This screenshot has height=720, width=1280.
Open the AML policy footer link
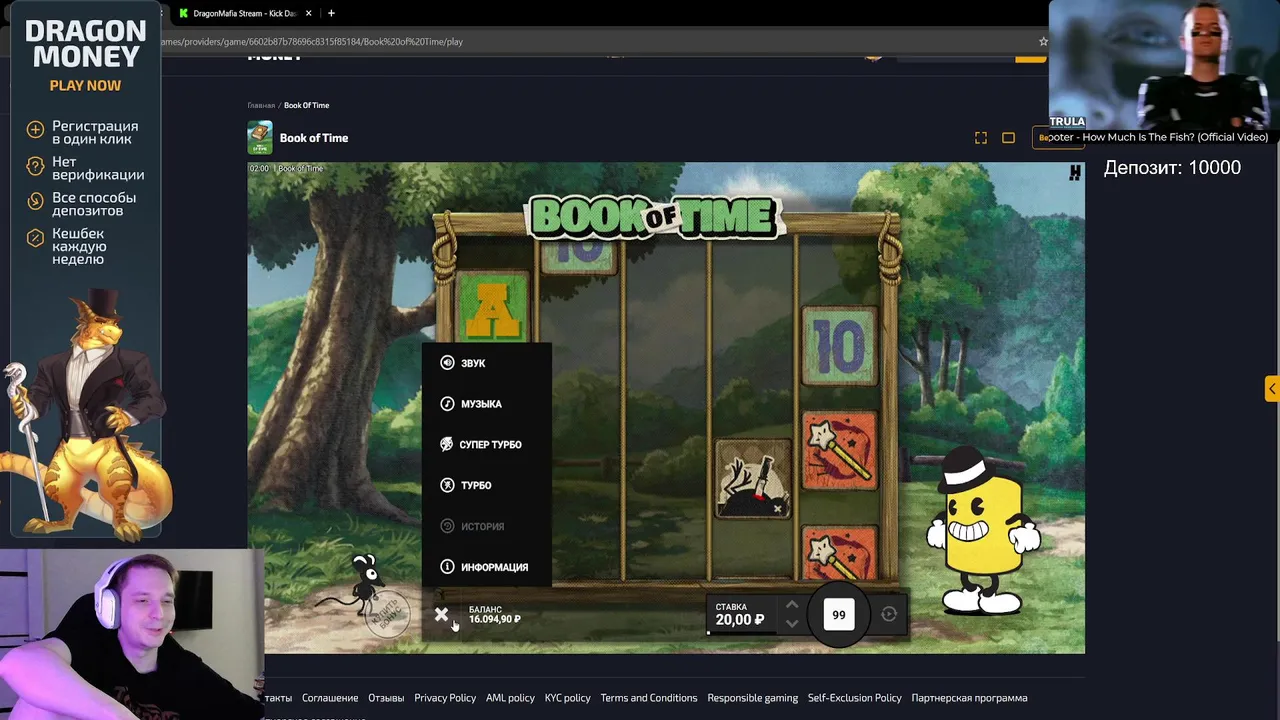point(510,698)
